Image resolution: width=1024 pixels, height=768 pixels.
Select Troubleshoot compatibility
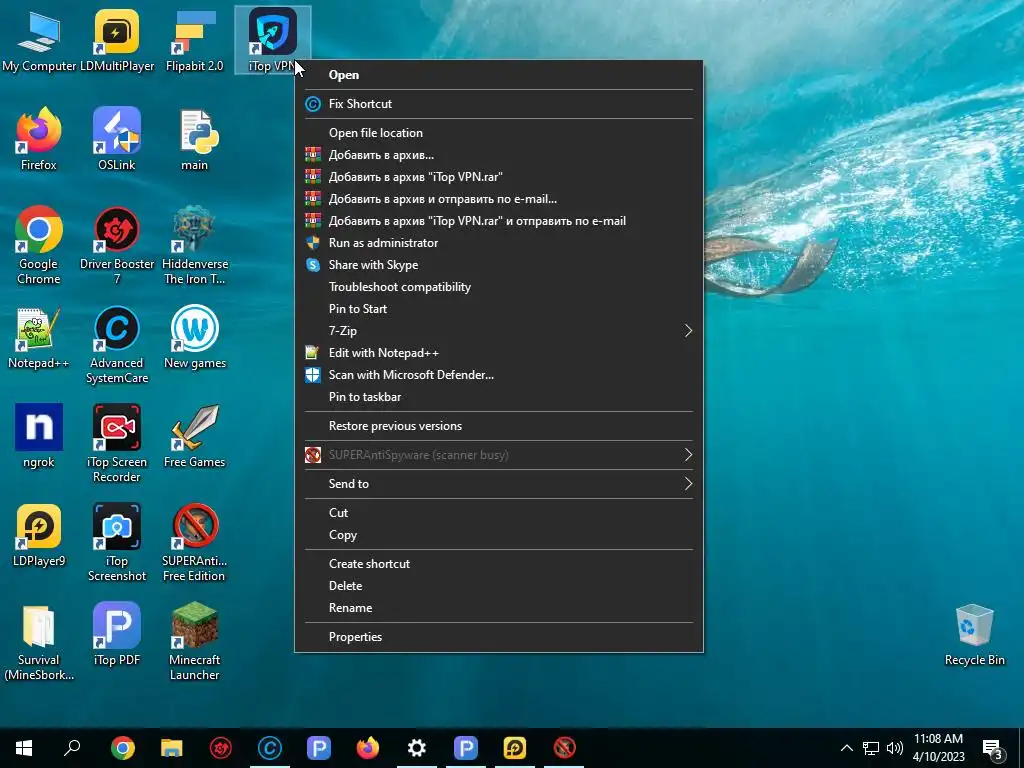(499, 287)
